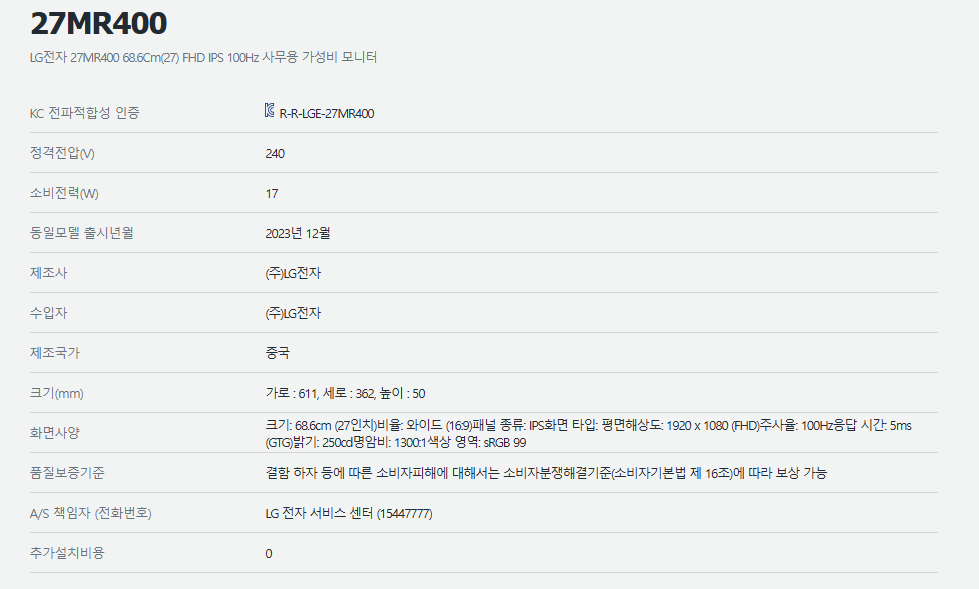Click the 27MR400 product title heading
Viewport: 979px width, 589px height.
coord(98,23)
